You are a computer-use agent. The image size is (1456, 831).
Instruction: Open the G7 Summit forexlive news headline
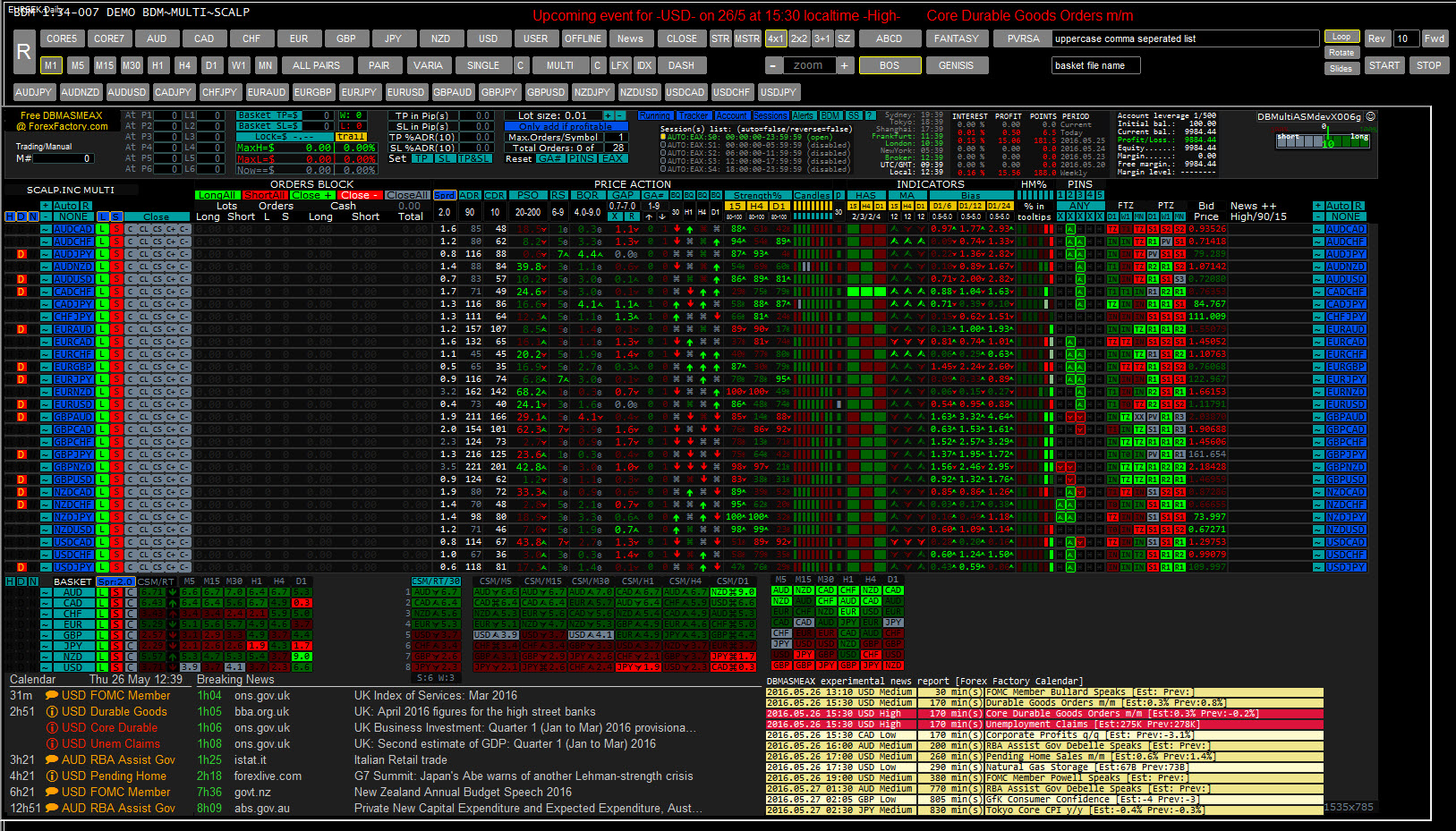pyautogui.click(x=524, y=776)
